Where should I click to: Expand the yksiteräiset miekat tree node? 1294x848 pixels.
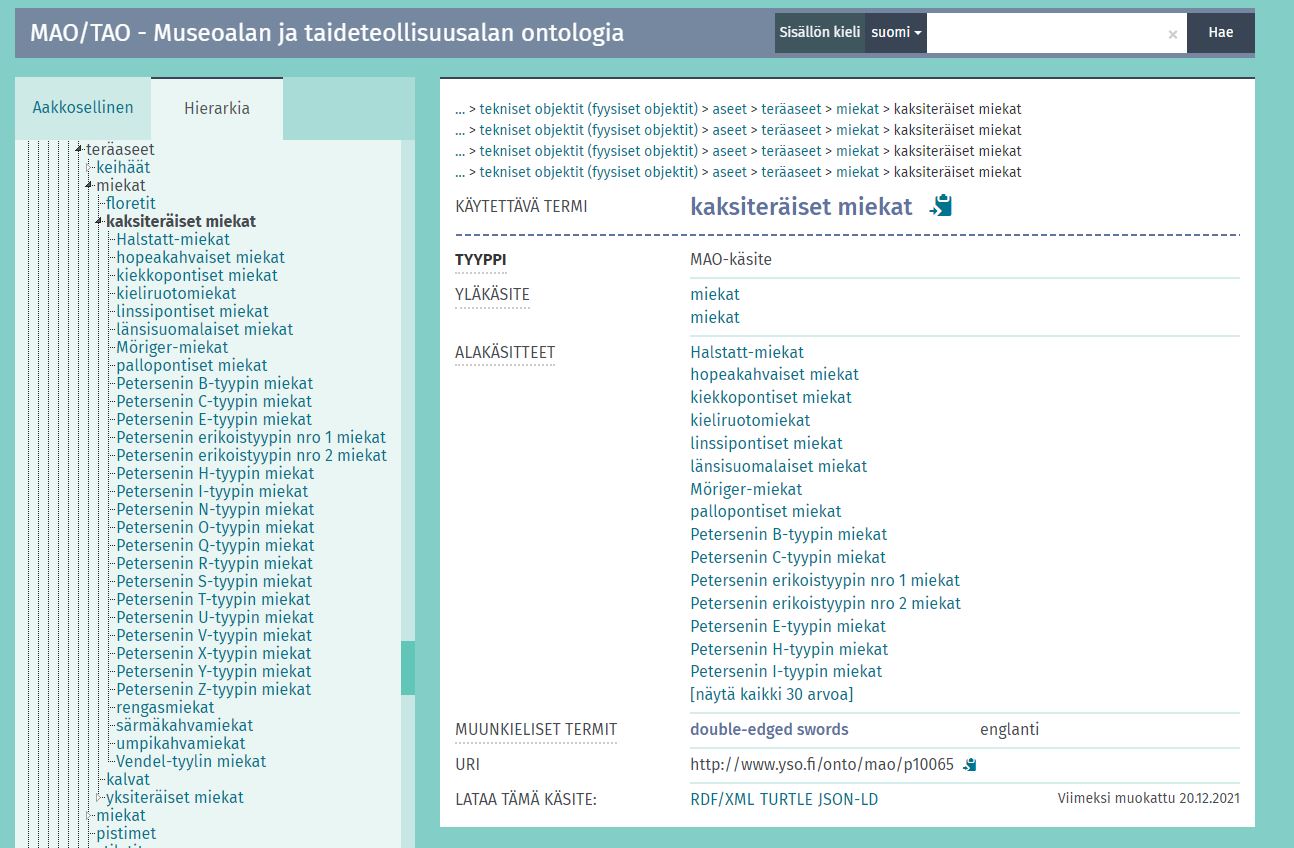[x=100, y=797]
